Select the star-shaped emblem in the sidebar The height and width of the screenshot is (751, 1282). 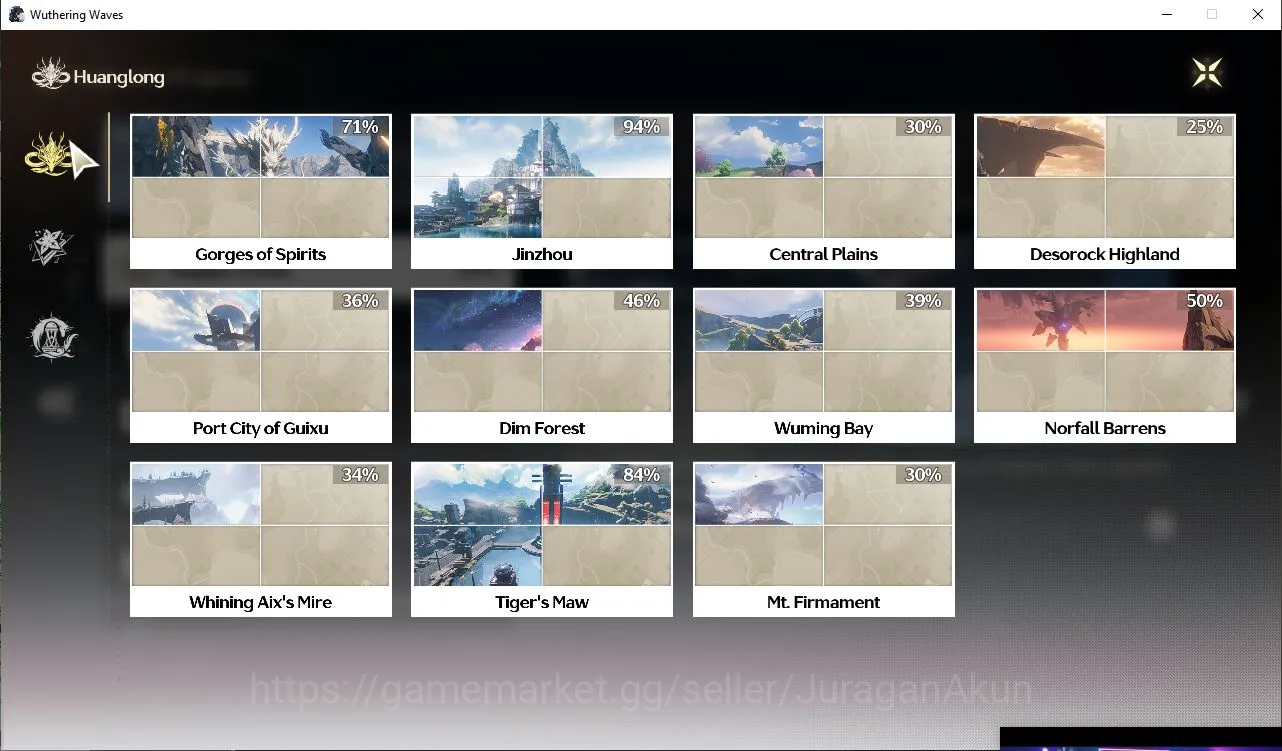(52, 247)
